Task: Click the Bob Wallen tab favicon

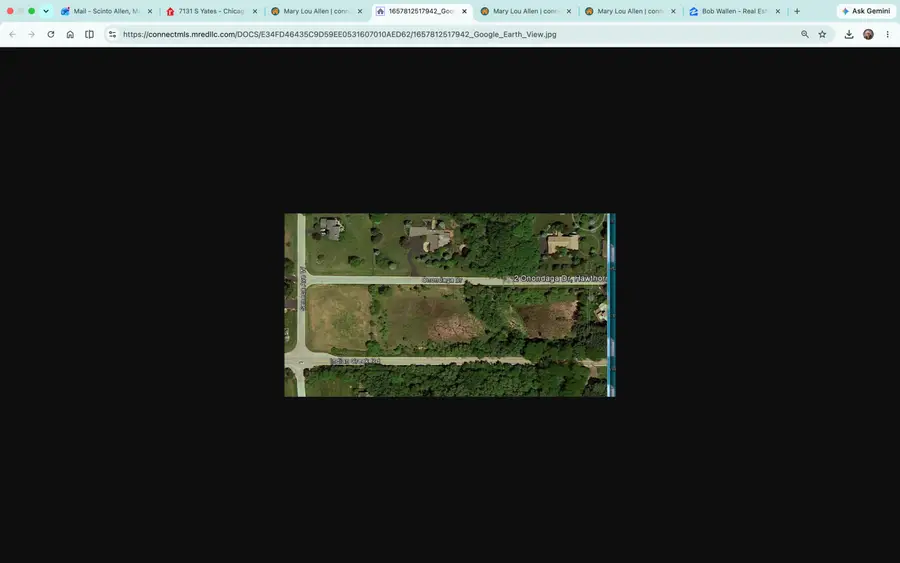Action: point(693,11)
